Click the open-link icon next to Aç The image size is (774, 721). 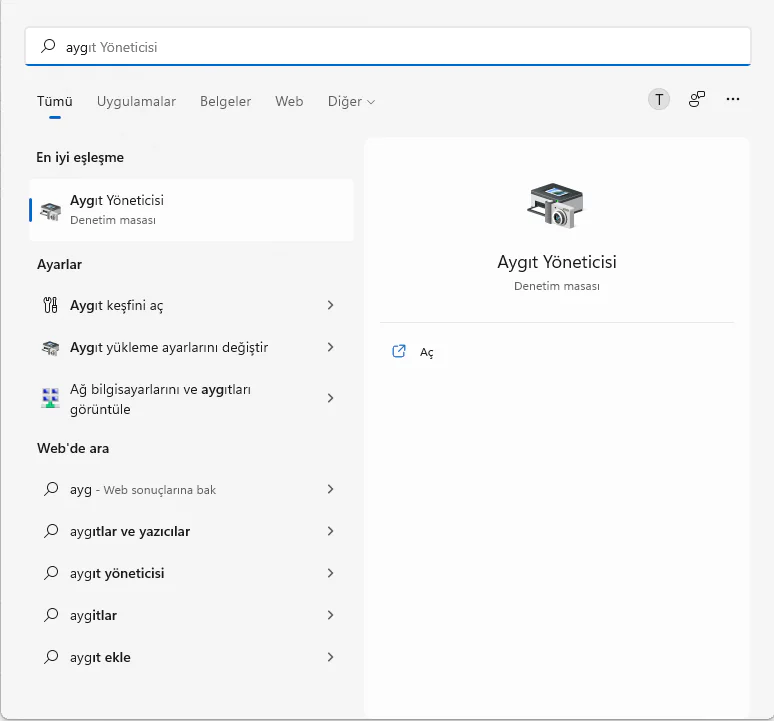pyautogui.click(x=399, y=351)
